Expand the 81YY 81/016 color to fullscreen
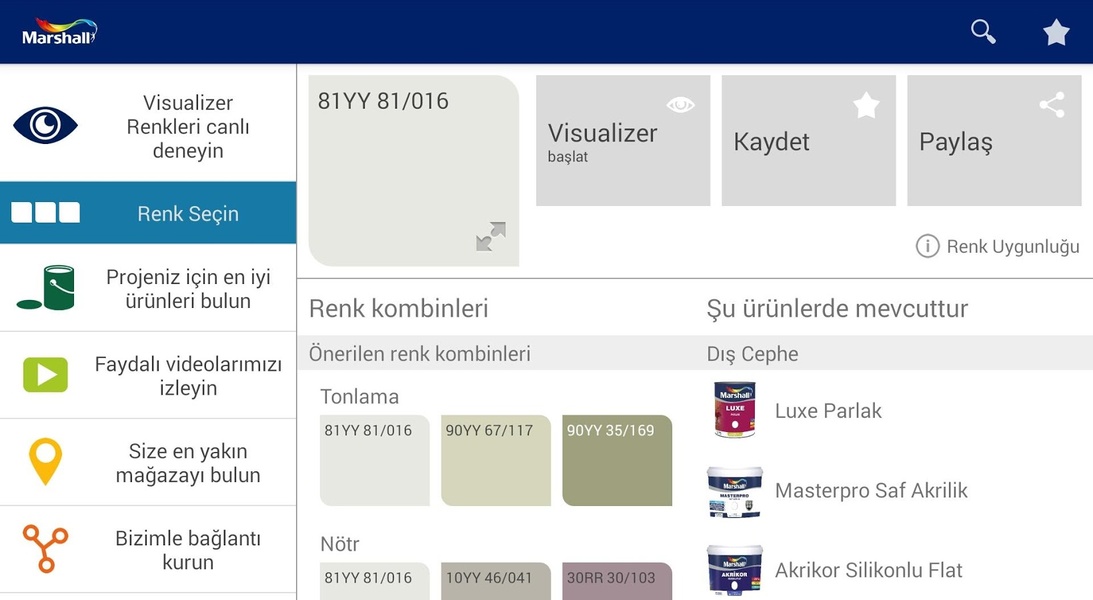Image resolution: width=1093 pixels, height=600 pixels. point(491,237)
